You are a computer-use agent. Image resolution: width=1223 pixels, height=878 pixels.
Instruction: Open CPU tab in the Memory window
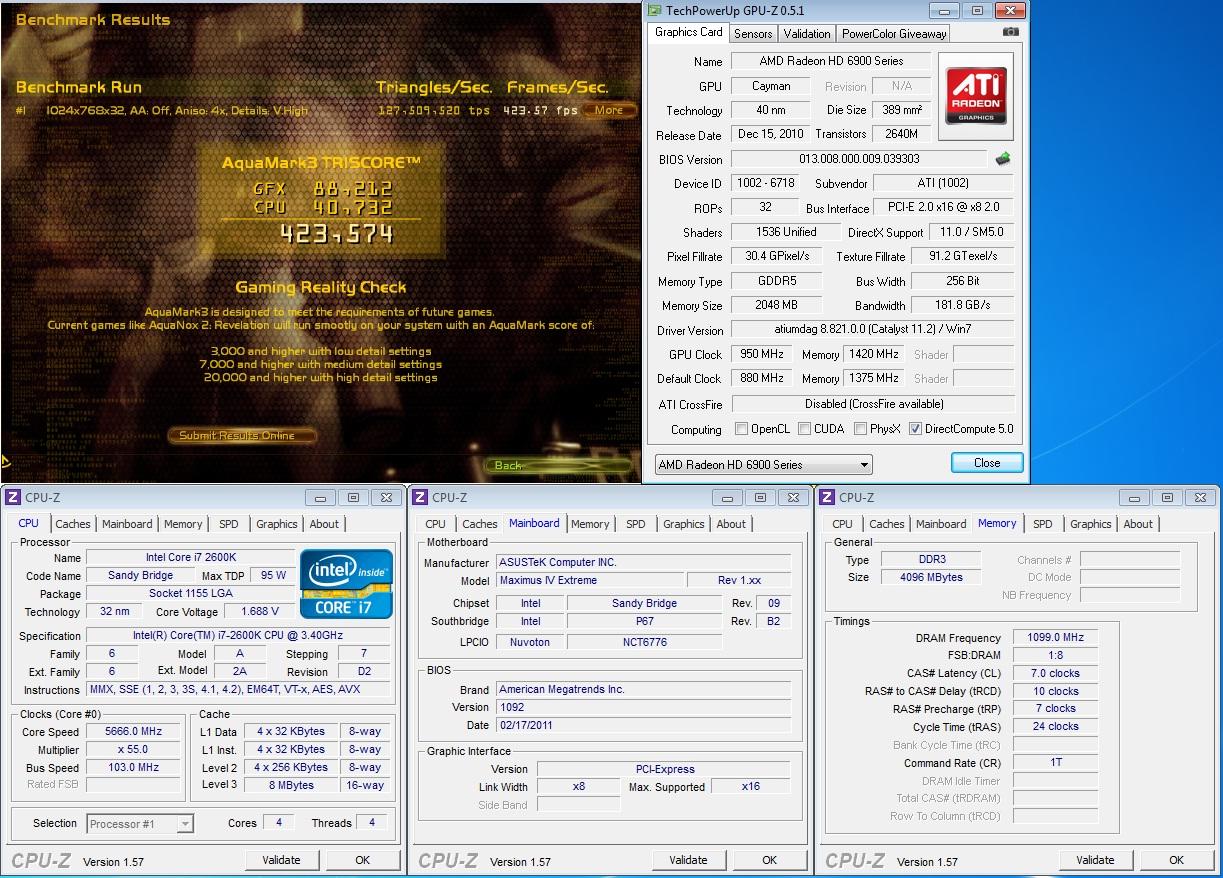tap(843, 524)
